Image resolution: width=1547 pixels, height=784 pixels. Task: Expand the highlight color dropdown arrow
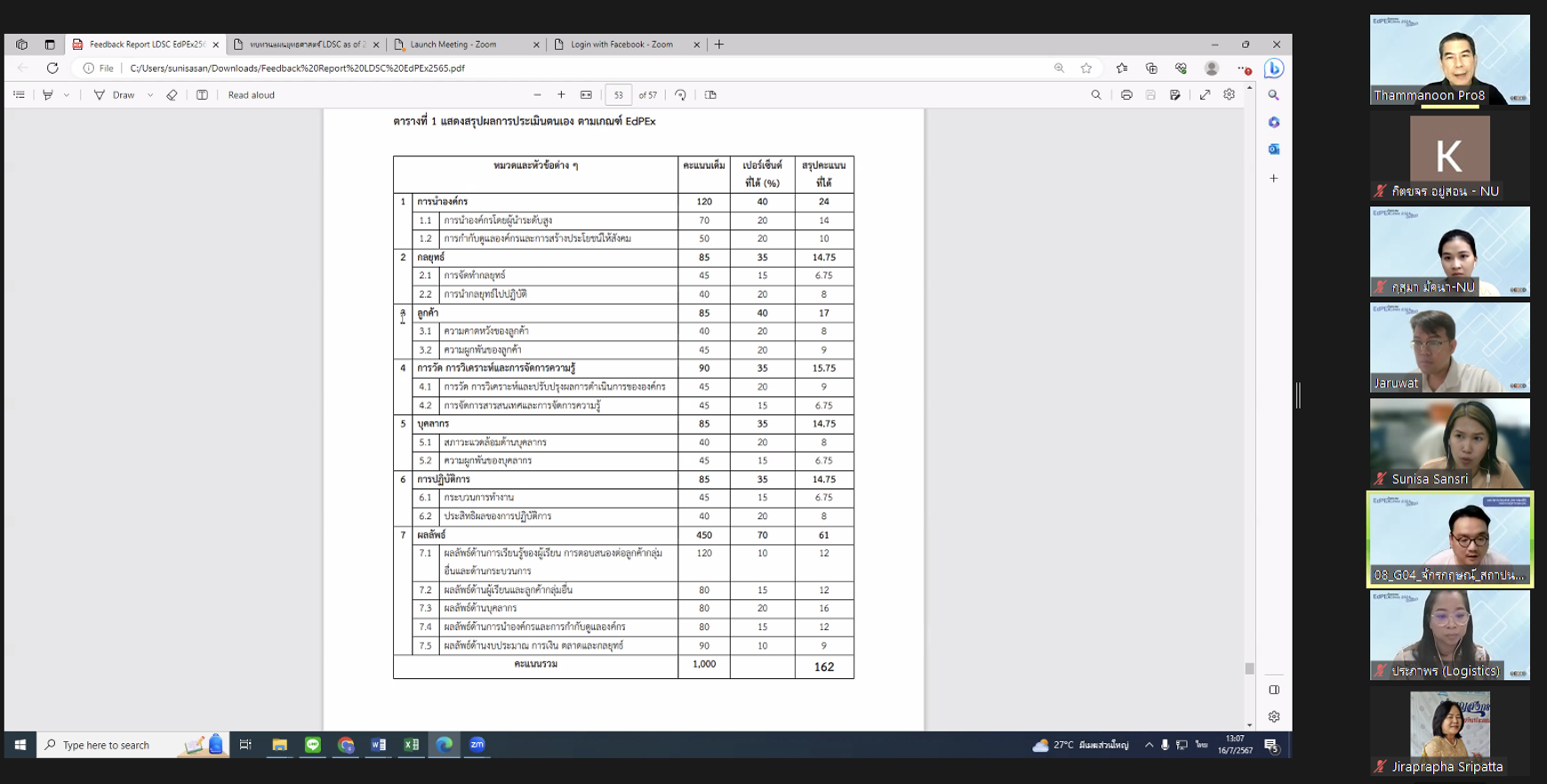pyautogui.click(x=67, y=95)
